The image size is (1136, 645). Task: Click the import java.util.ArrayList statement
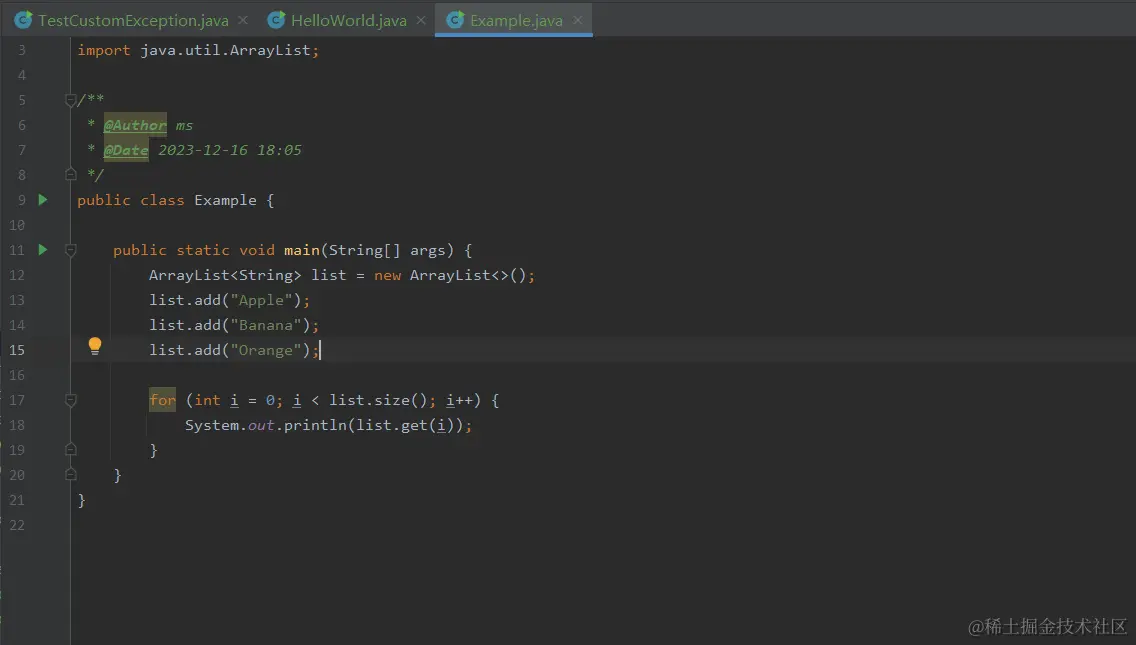[198, 50]
